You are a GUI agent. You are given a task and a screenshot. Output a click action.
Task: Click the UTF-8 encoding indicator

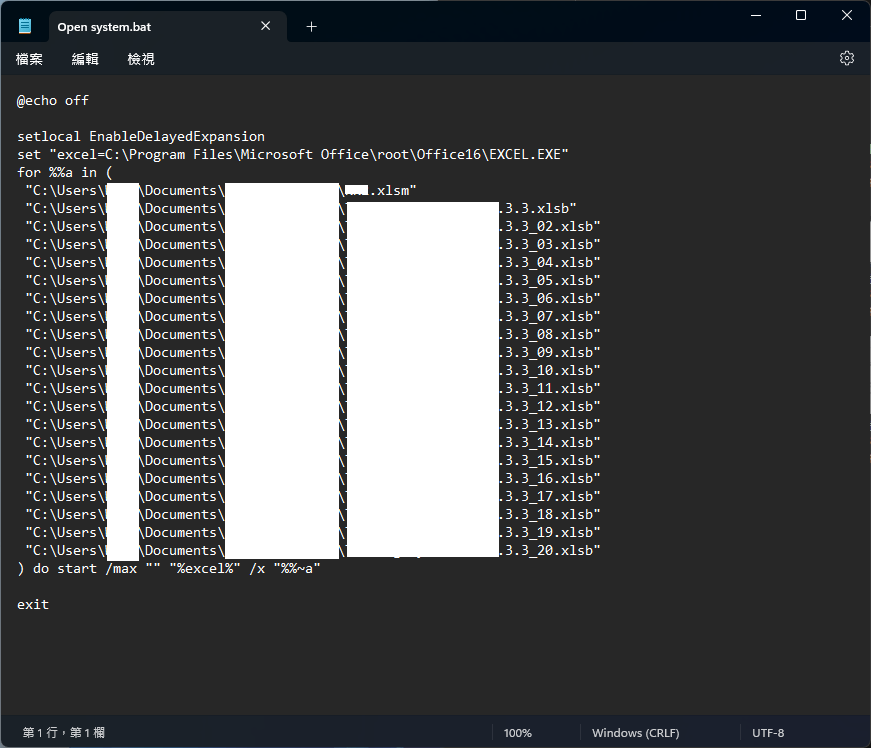click(x=768, y=733)
